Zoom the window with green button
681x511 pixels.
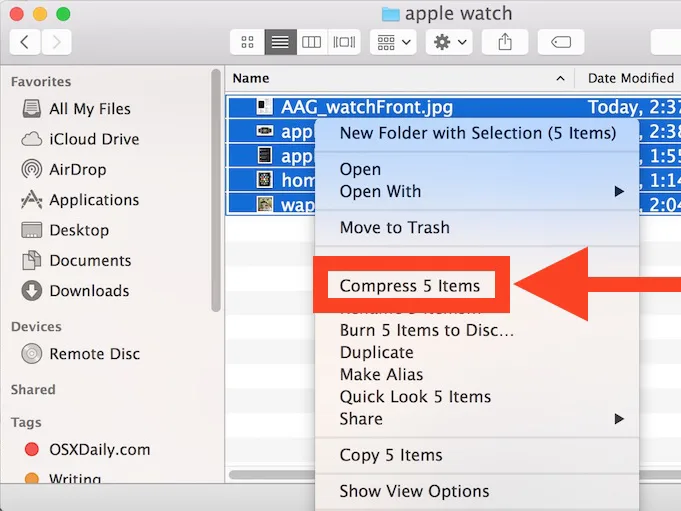(63, 14)
